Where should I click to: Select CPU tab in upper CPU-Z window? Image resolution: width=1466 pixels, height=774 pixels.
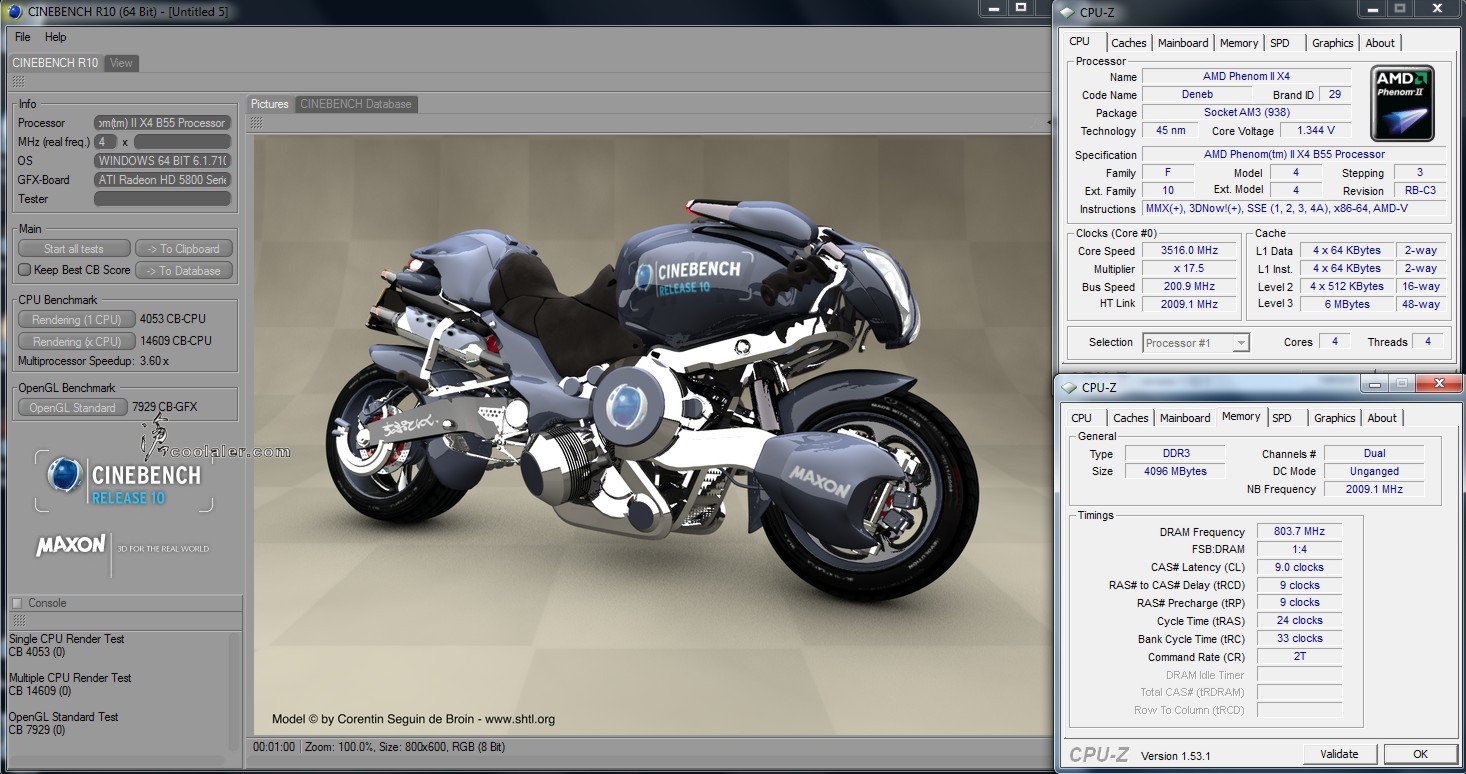(1080, 42)
